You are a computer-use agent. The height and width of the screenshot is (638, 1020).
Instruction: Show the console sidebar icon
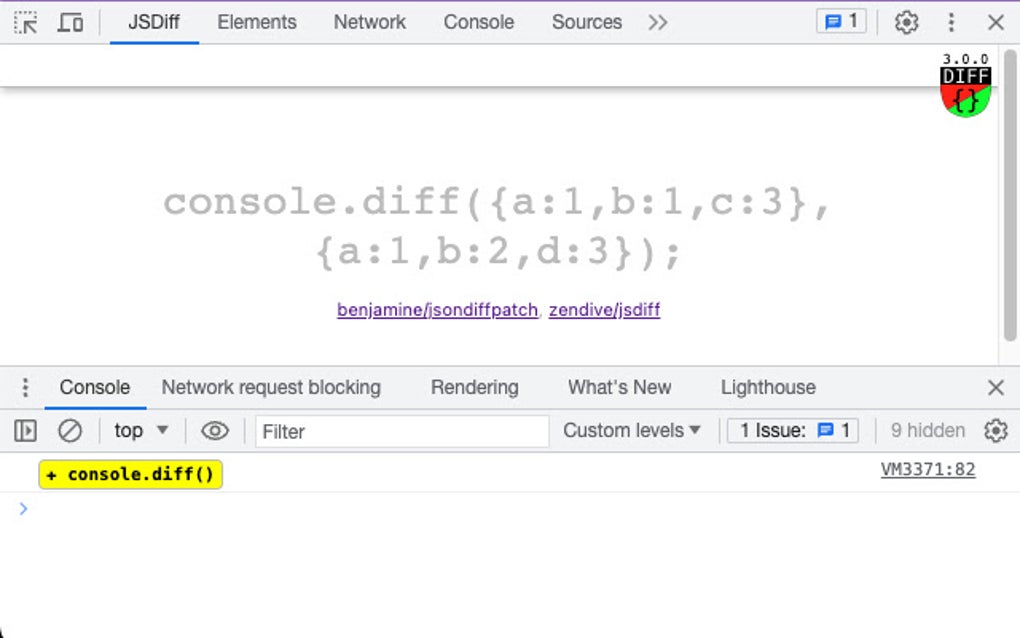24,430
